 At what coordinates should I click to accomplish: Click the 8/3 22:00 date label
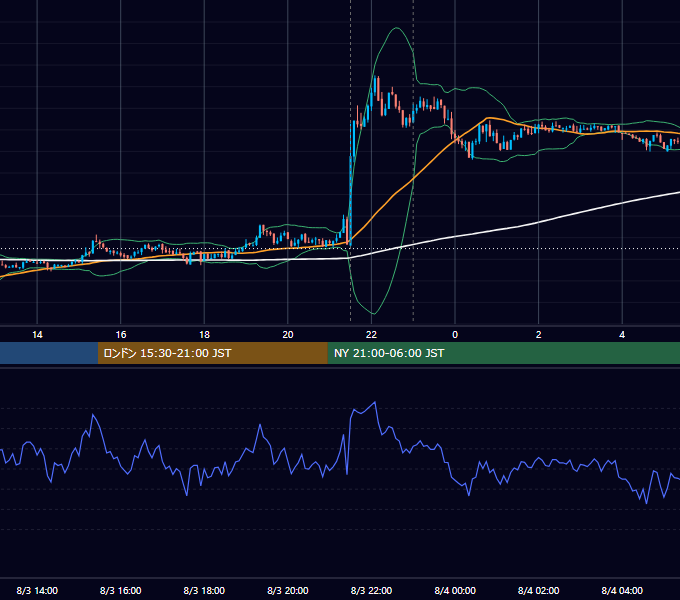click(x=371, y=590)
